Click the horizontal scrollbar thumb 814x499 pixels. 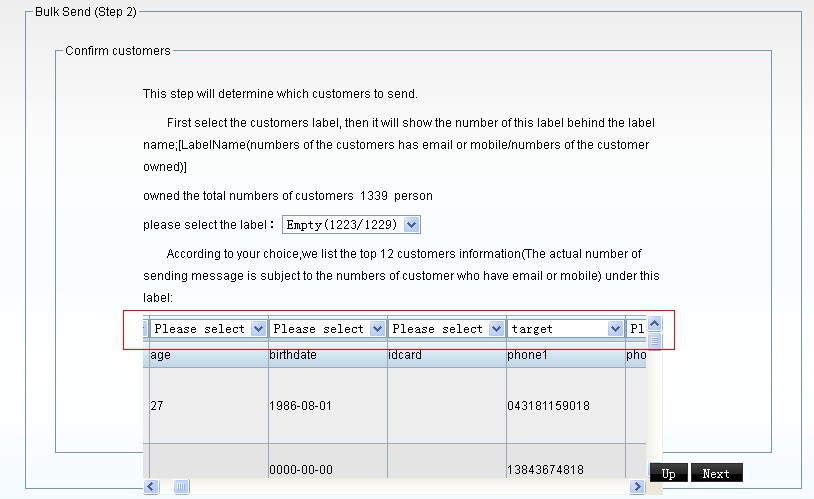pyautogui.click(x=181, y=487)
